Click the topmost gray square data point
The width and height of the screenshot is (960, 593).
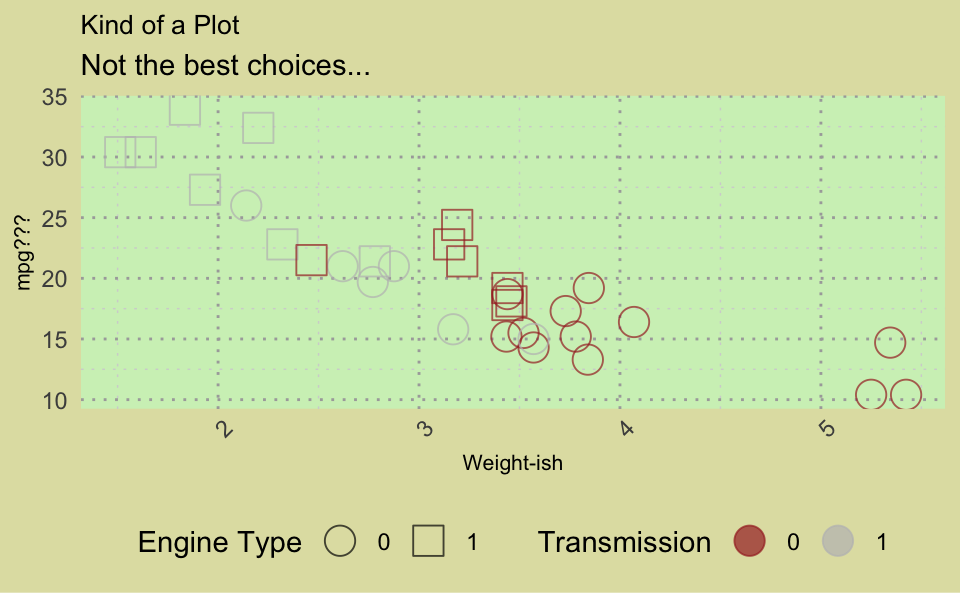[x=185, y=109]
